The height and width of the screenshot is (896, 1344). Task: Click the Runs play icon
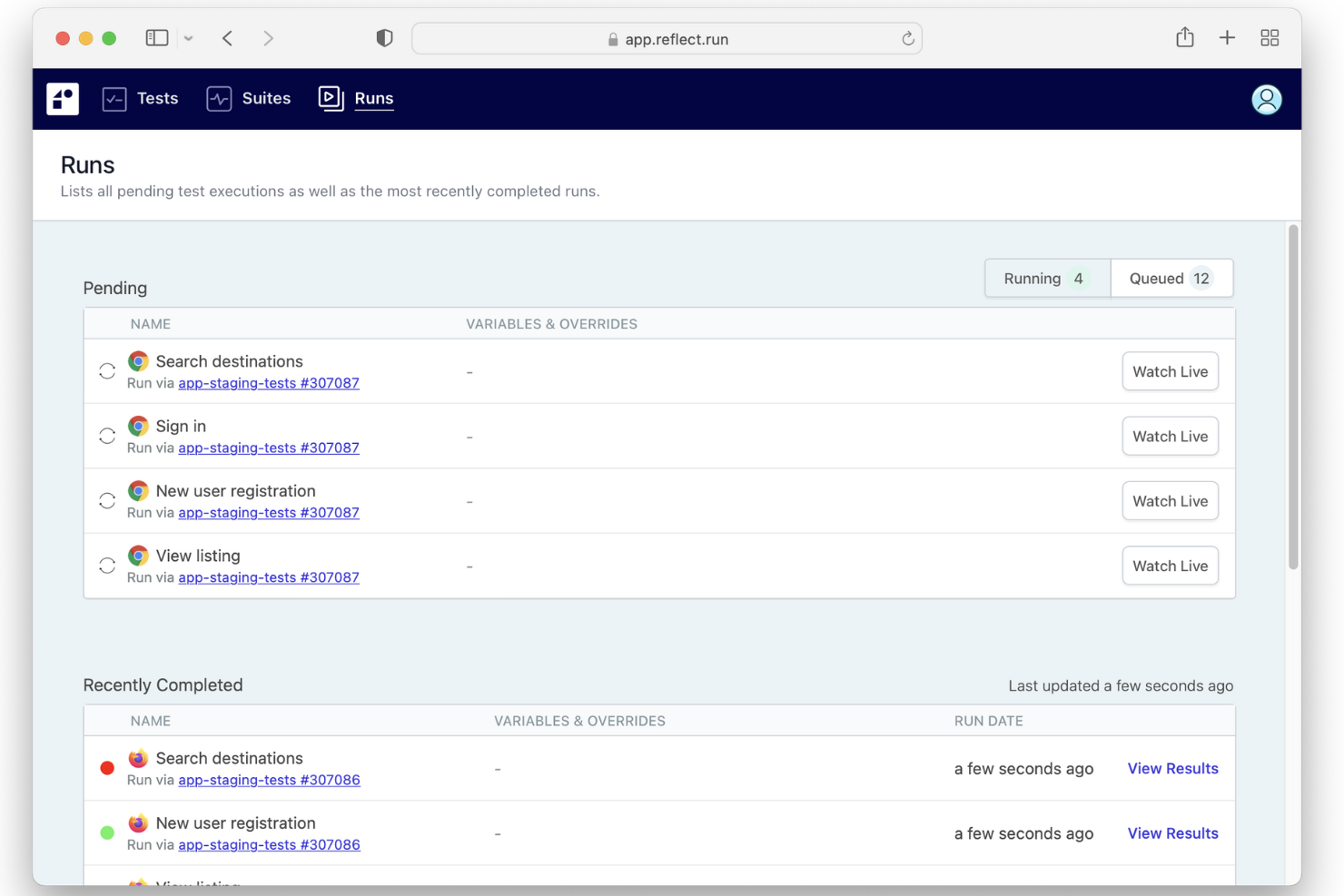[x=331, y=98]
